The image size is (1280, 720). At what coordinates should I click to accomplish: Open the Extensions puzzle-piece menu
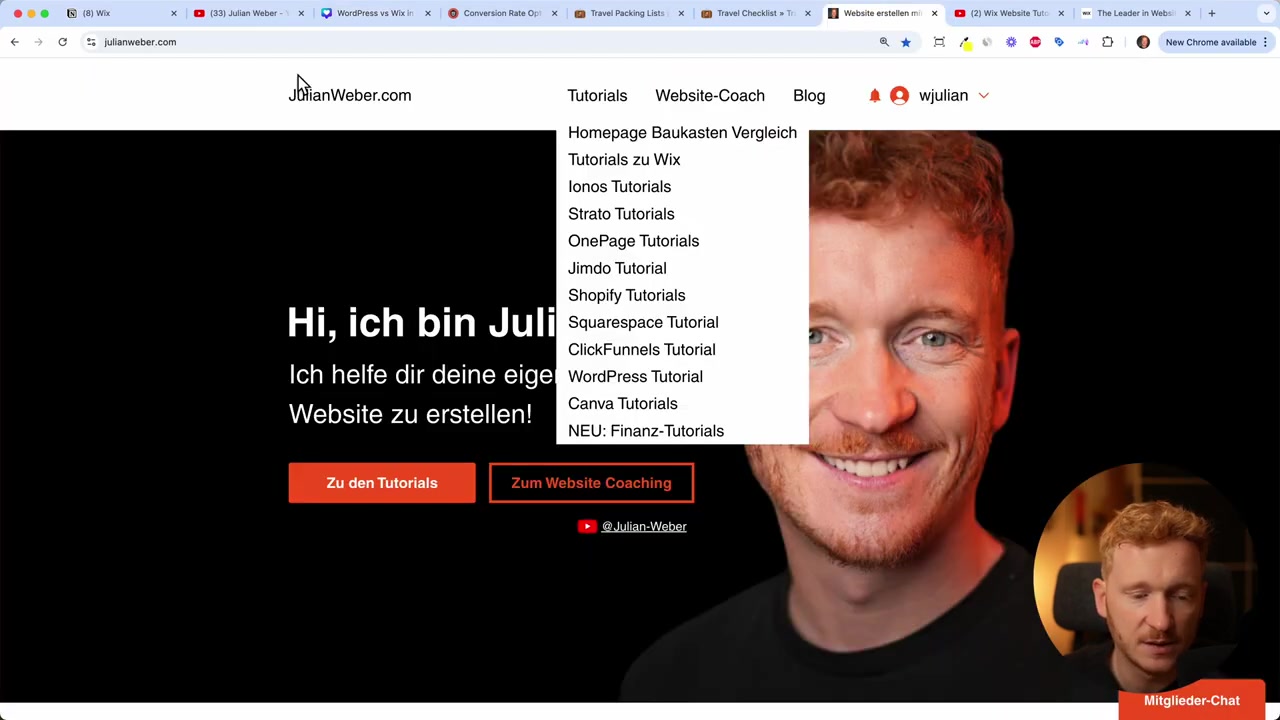coord(1107,42)
